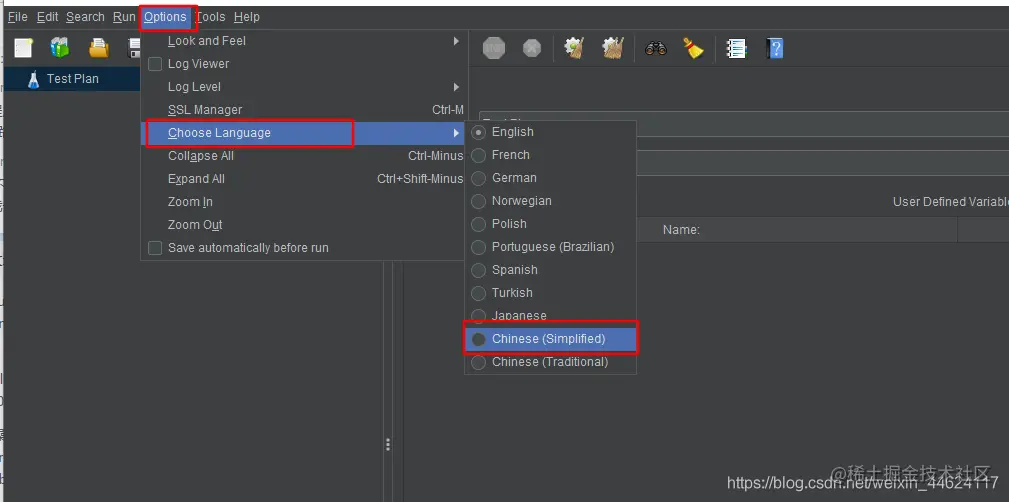Pick Norwegian from the language list

tap(550, 201)
